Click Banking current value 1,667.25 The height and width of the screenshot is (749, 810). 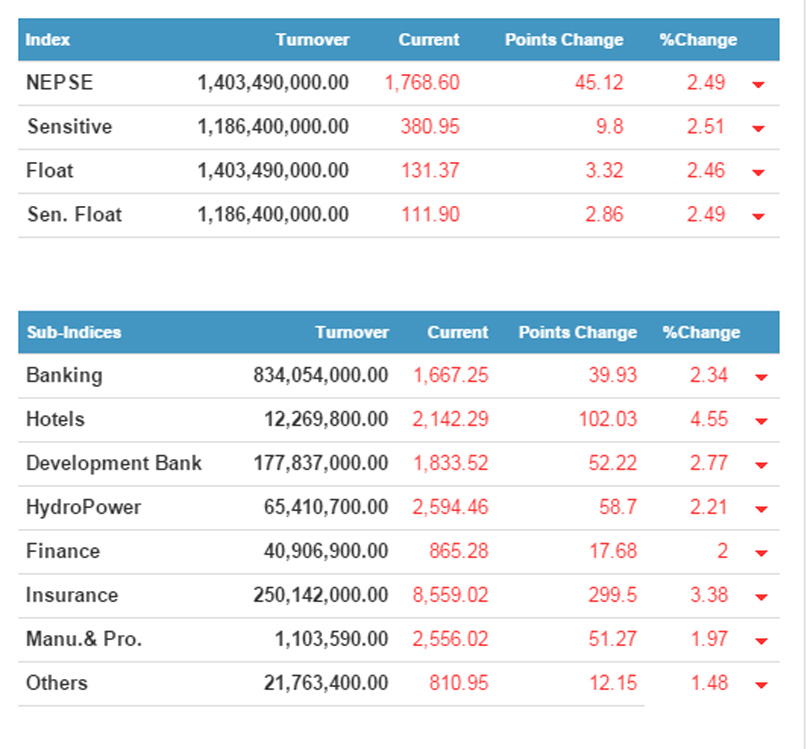[450, 376]
